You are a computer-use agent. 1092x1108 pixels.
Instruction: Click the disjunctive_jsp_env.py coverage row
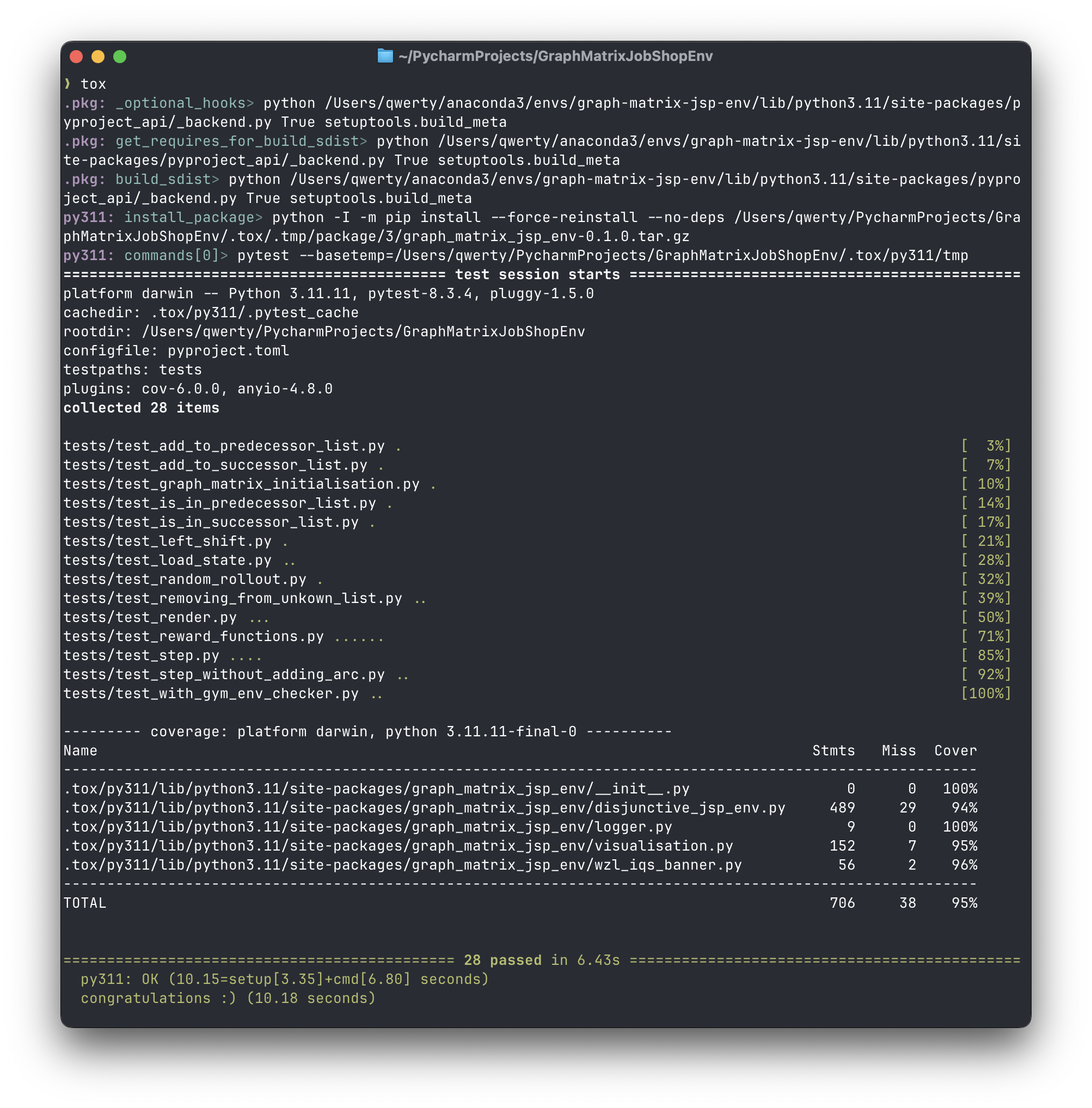[520, 808]
